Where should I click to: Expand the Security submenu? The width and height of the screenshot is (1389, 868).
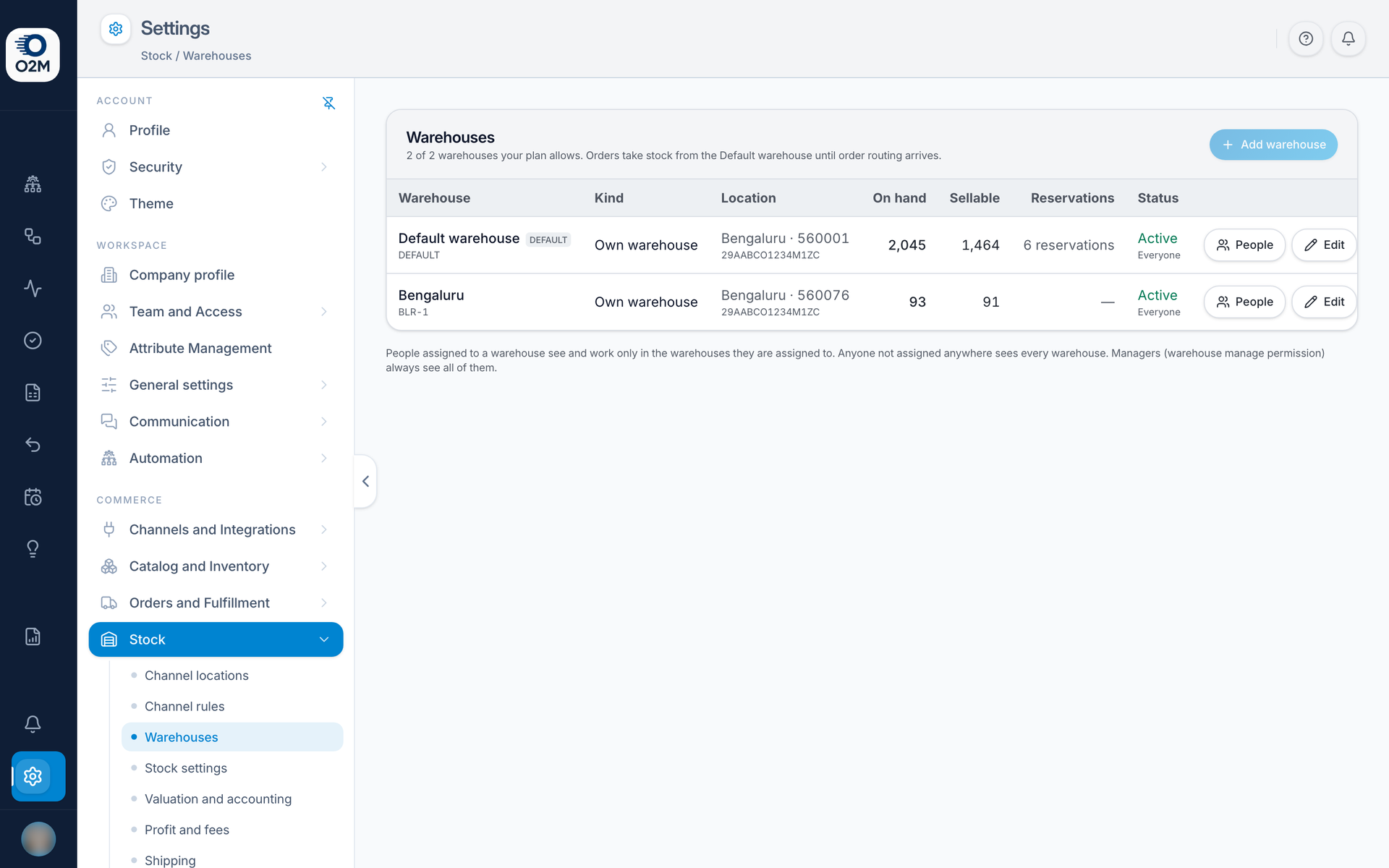click(323, 167)
